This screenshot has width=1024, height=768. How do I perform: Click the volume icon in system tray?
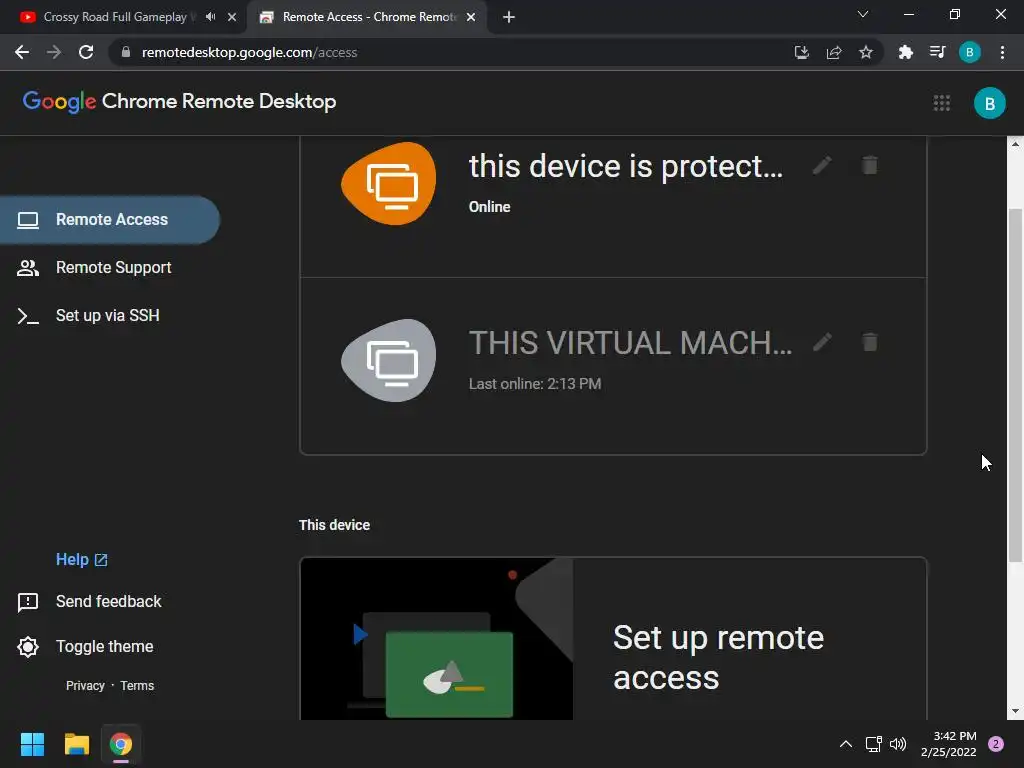(898, 744)
